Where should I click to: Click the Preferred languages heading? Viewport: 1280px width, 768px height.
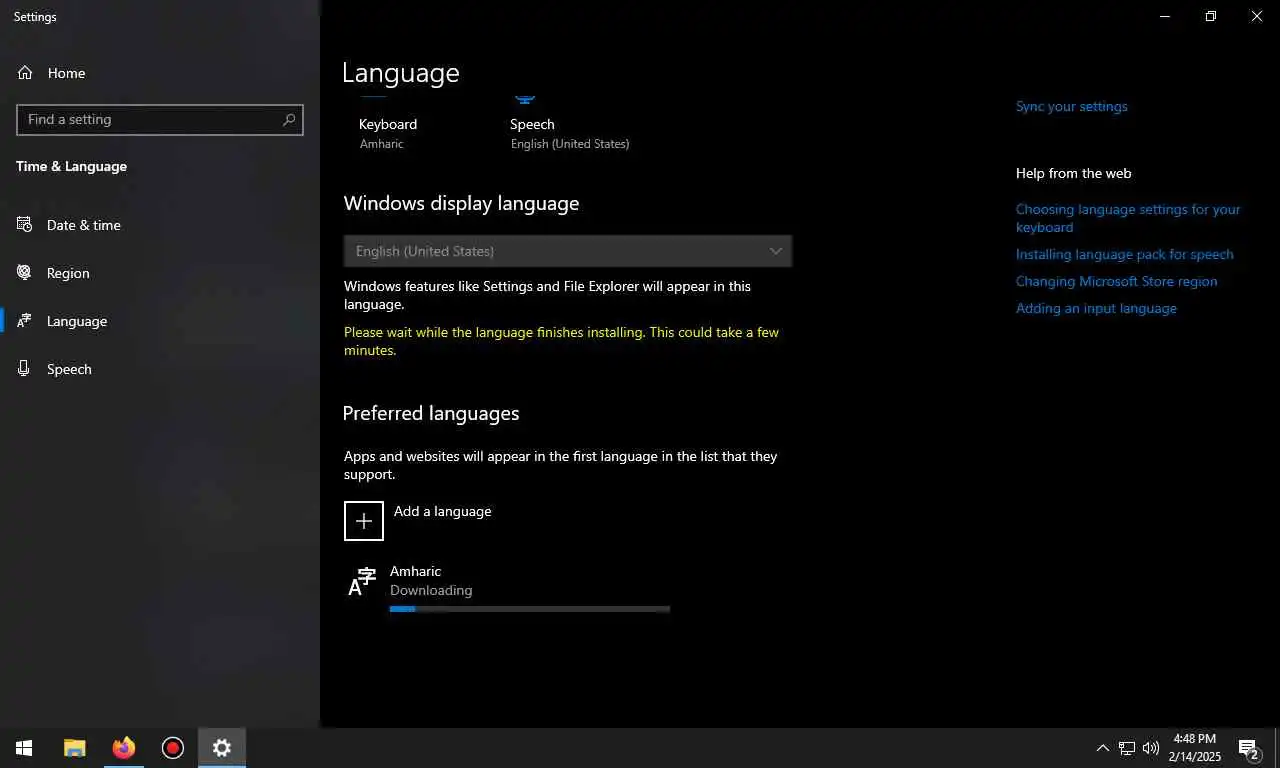pos(431,413)
